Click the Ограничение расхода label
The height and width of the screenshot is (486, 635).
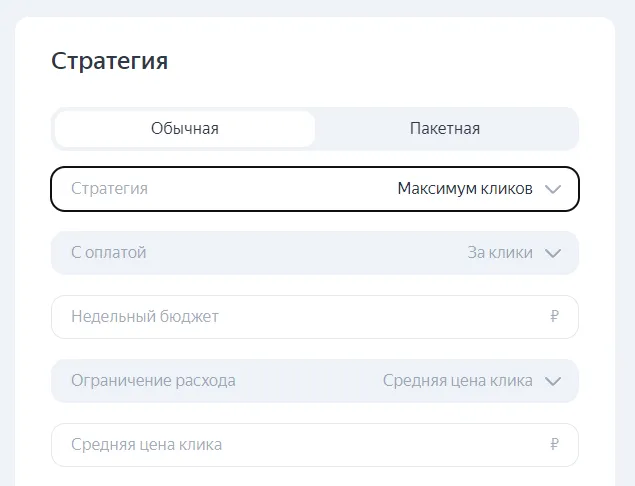point(153,381)
